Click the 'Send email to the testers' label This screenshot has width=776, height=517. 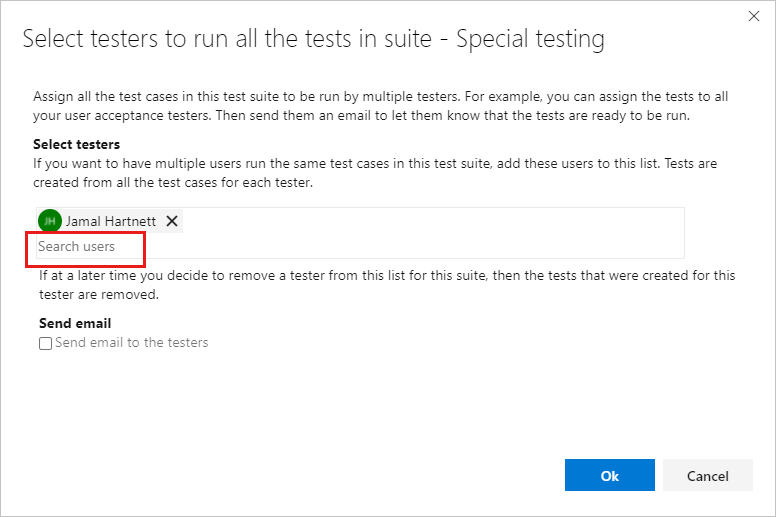pos(132,343)
